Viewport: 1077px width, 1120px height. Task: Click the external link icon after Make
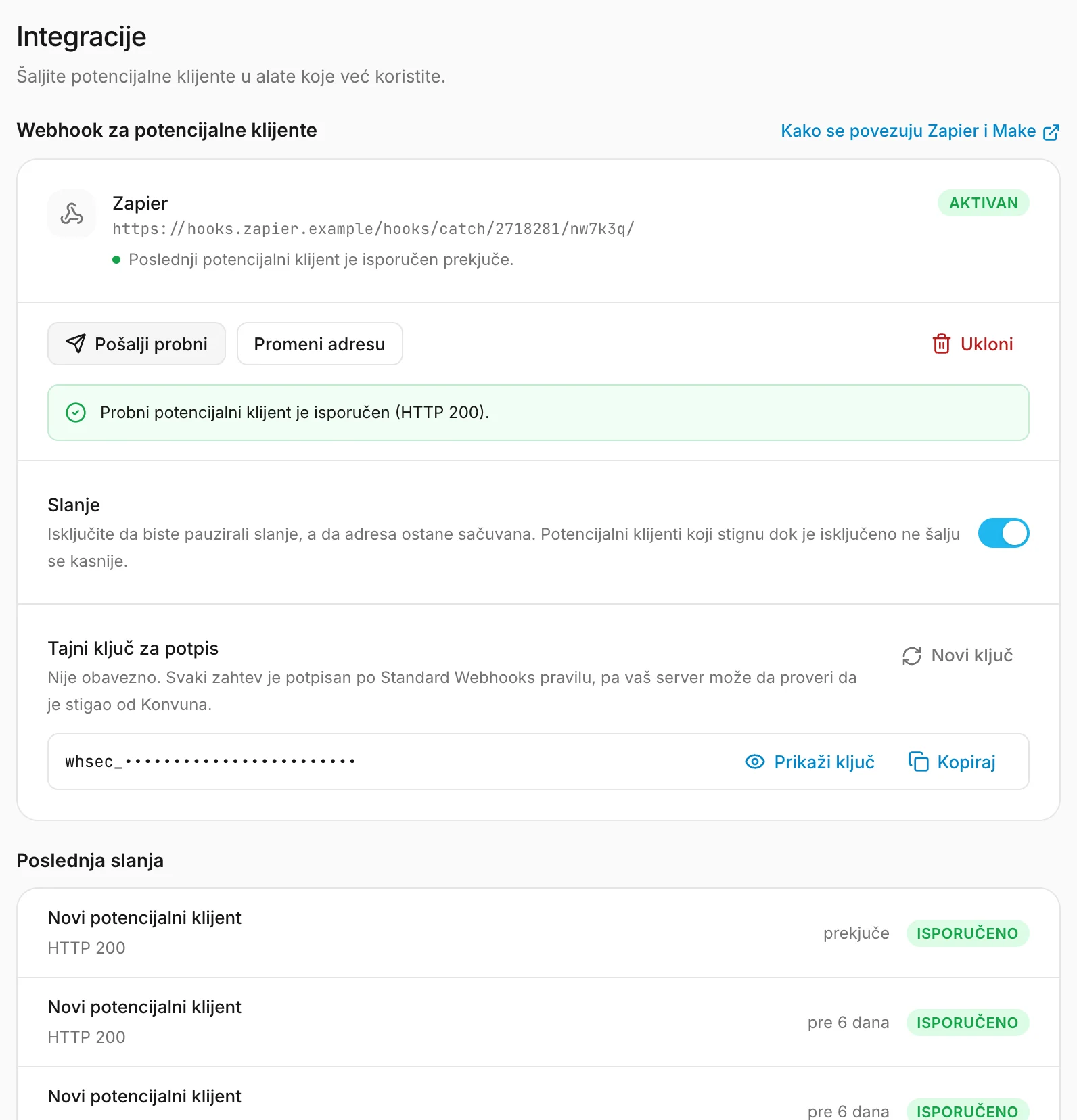(1051, 131)
